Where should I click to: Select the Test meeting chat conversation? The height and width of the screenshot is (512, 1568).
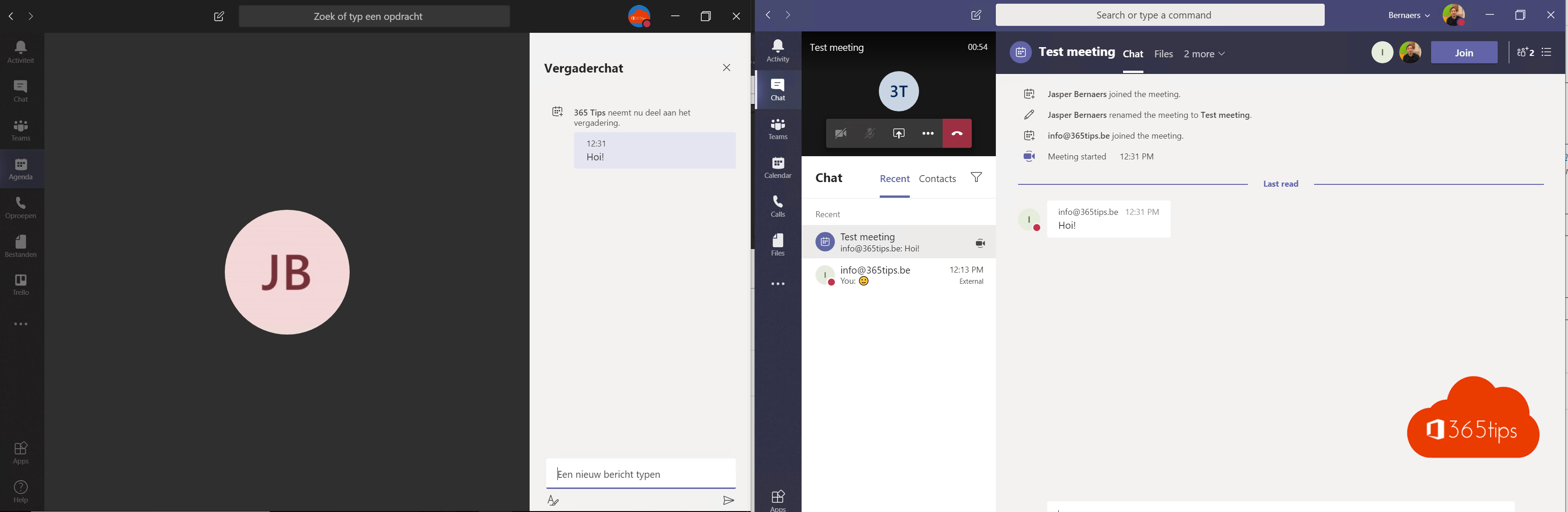(x=898, y=241)
